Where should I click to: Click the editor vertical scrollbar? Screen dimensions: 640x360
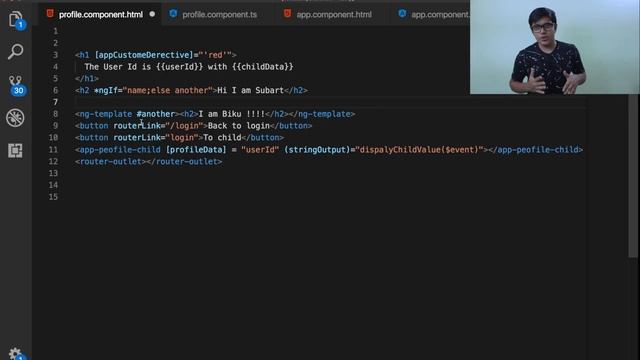click(633, 176)
